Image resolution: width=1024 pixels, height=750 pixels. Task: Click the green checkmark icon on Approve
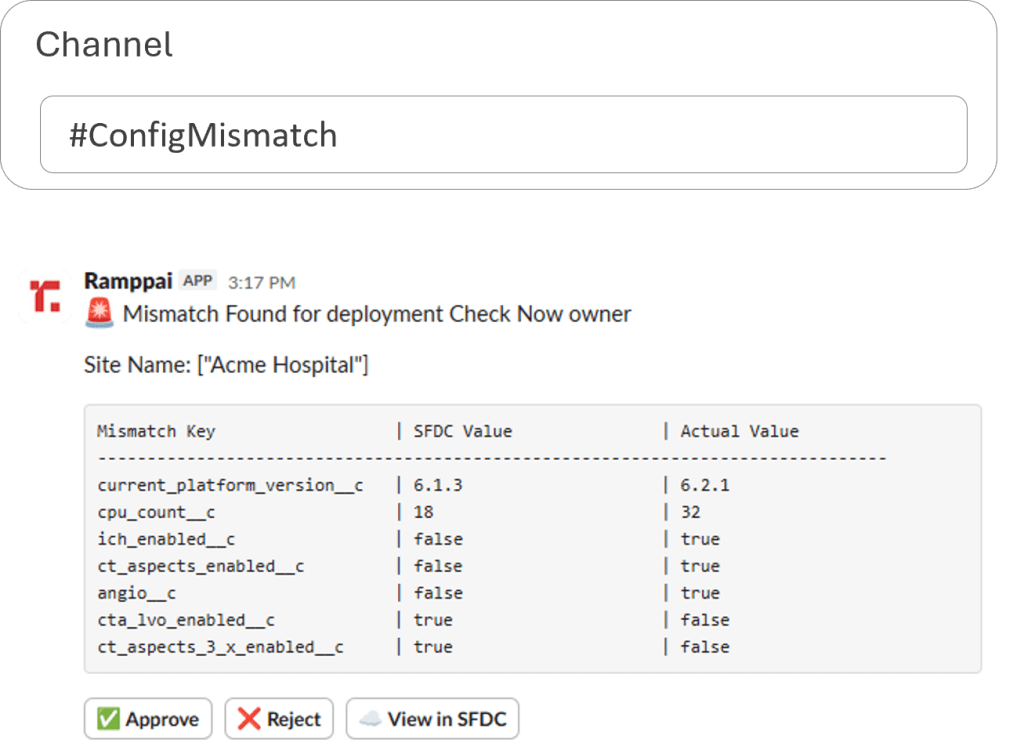pos(108,719)
